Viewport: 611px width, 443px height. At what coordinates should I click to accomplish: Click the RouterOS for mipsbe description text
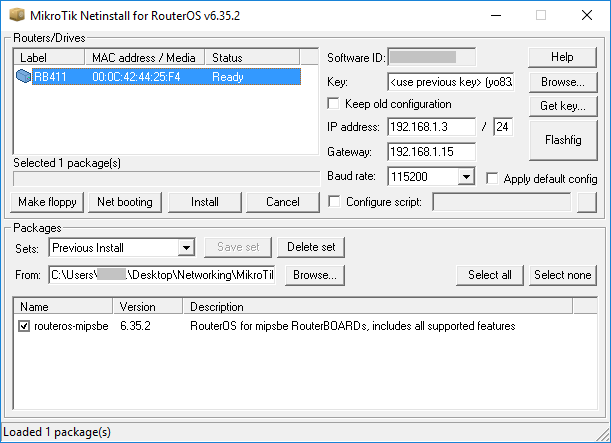point(353,326)
